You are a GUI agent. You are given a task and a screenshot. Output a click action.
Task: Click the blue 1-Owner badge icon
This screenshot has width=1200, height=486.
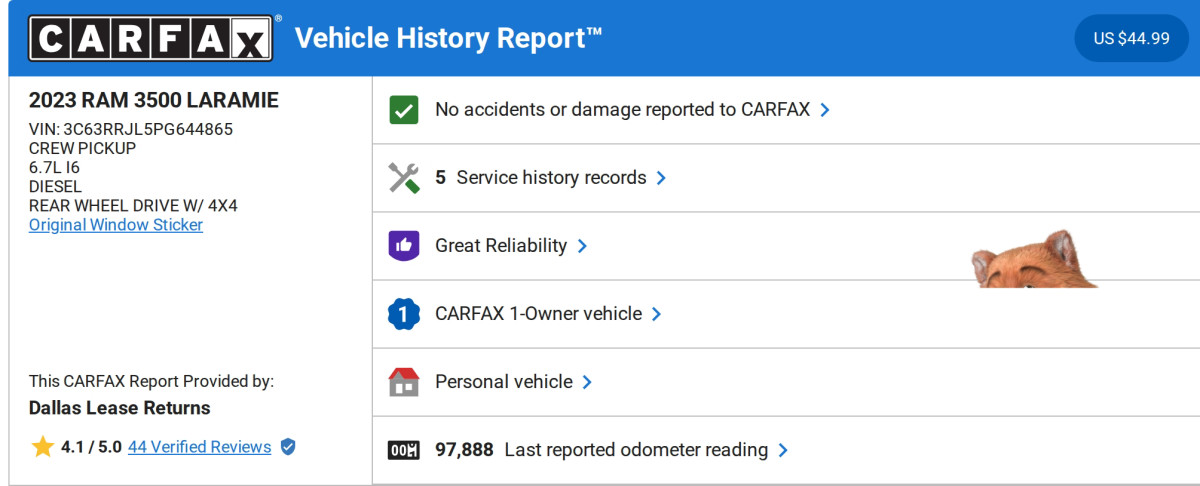(404, 314)
